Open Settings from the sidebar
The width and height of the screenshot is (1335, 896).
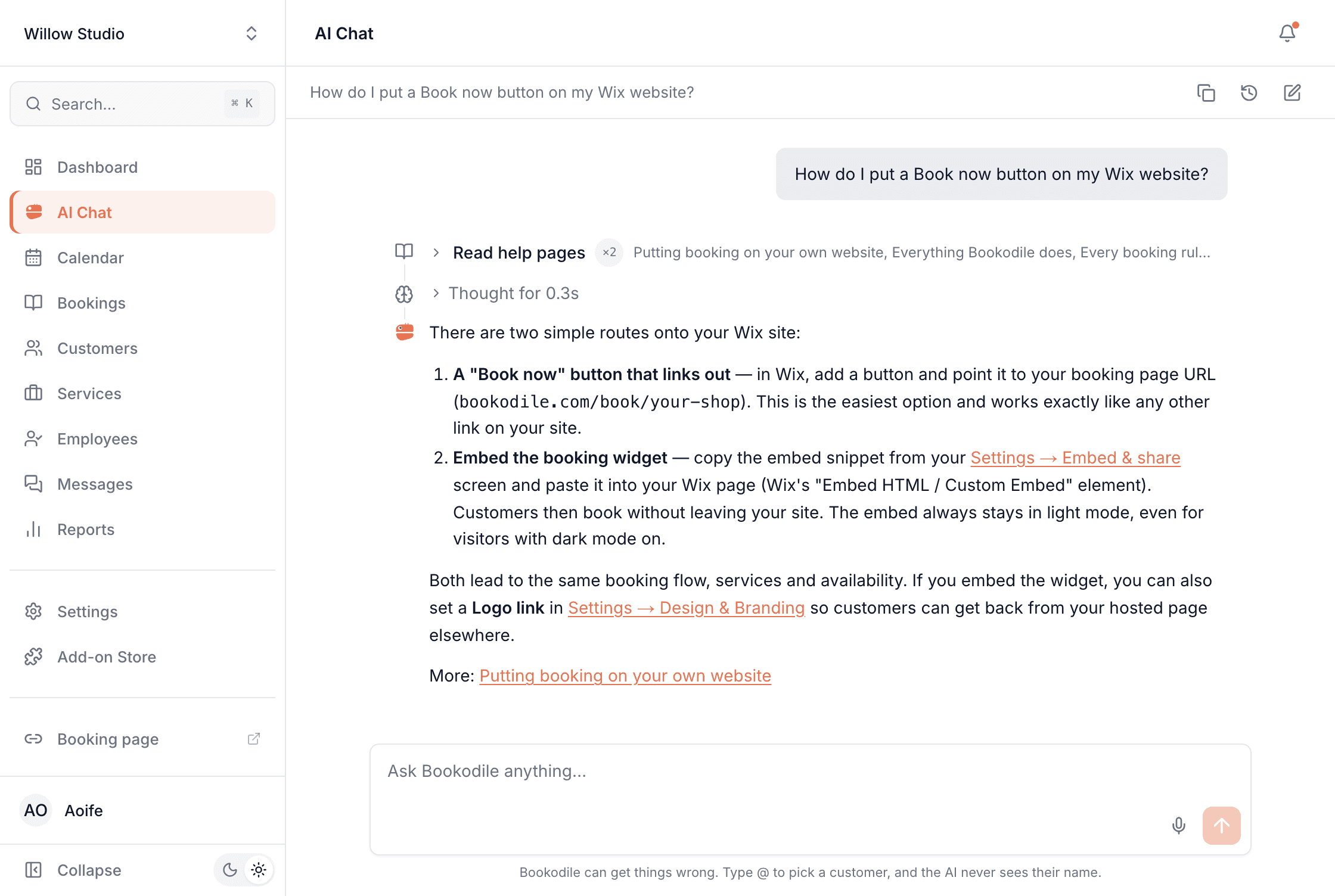click(x=142, y=611)
